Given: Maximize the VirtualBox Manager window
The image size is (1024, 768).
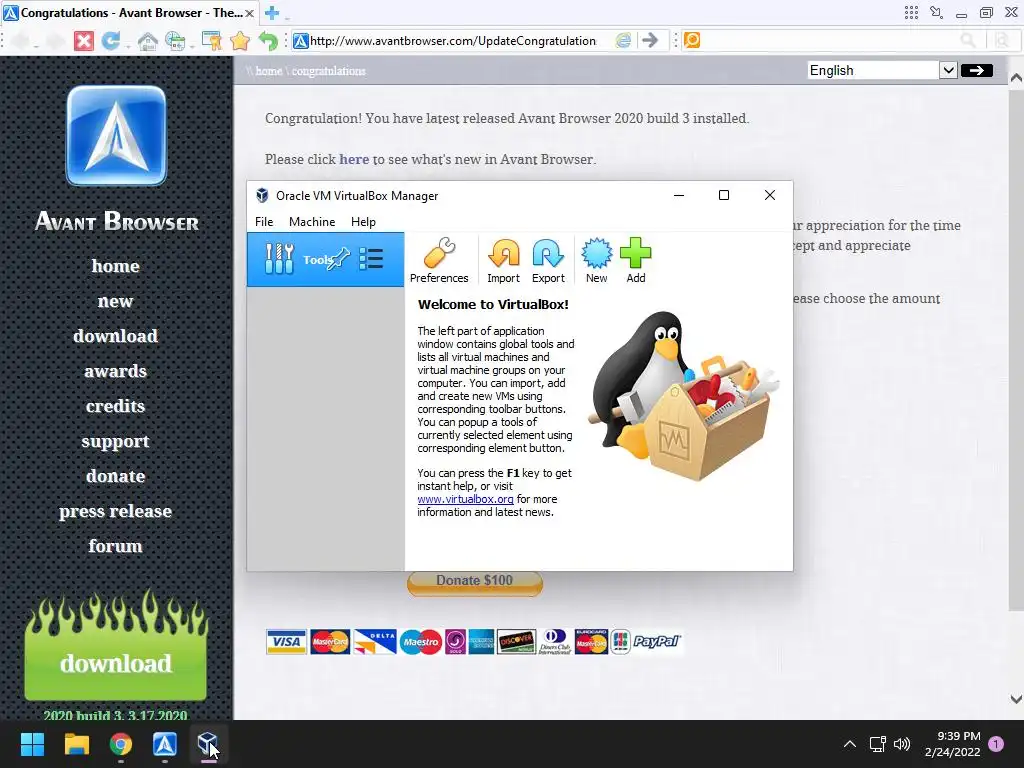Looking at the screenshot, I should click(724, 195).
